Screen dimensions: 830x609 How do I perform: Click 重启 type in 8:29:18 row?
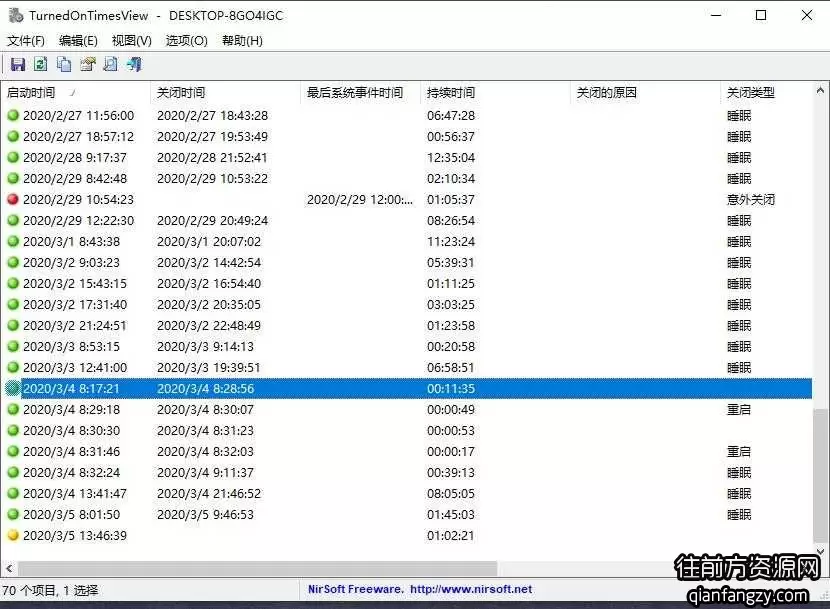pyautogui.click(x=739, y=409)
